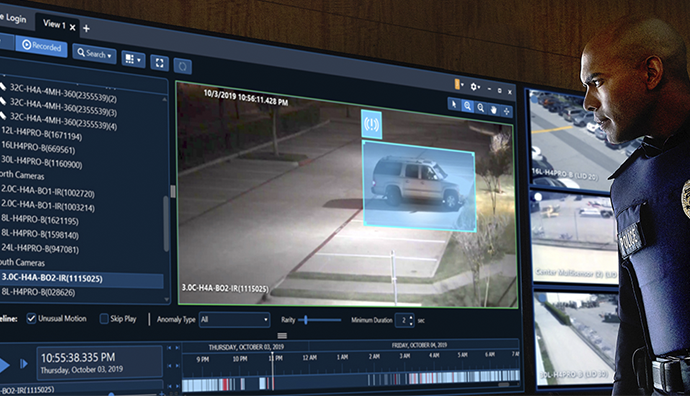The width and height of the screenshot is (690, 396).
Task: Select the hand pan tool
Action: (x=493, y=110)
